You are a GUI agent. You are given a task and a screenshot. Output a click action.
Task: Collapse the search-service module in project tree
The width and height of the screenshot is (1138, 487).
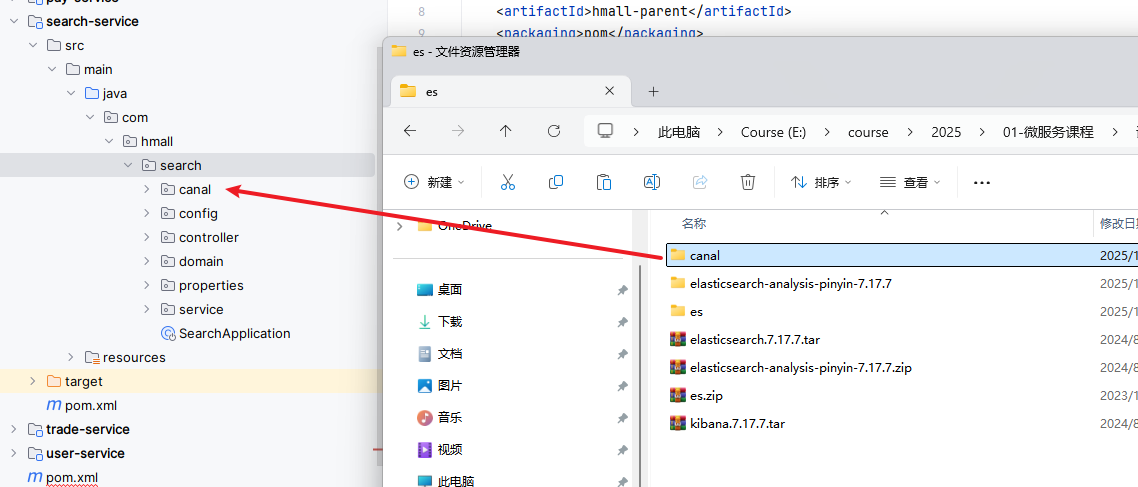[14, 22]
